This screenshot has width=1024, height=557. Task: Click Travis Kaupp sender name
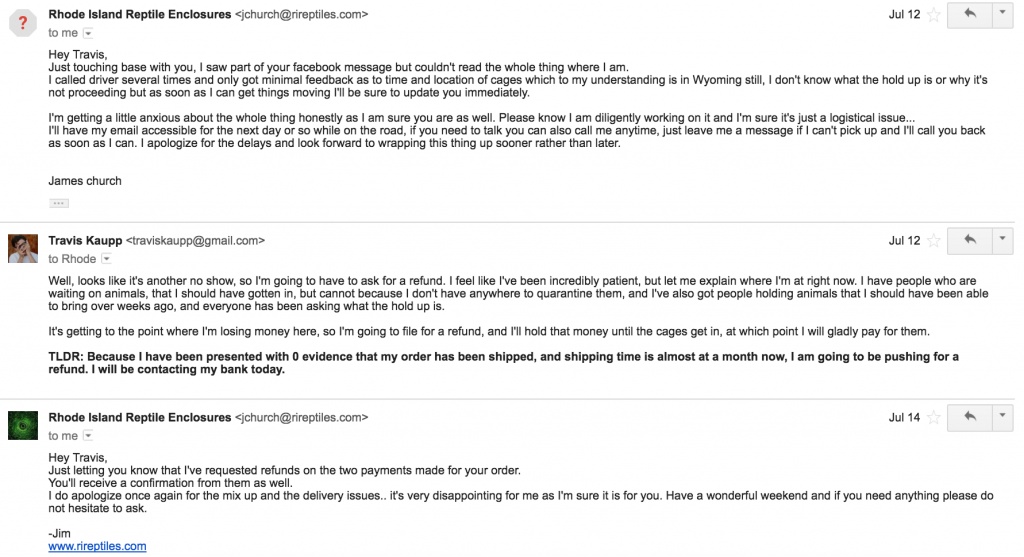point(85,240)
